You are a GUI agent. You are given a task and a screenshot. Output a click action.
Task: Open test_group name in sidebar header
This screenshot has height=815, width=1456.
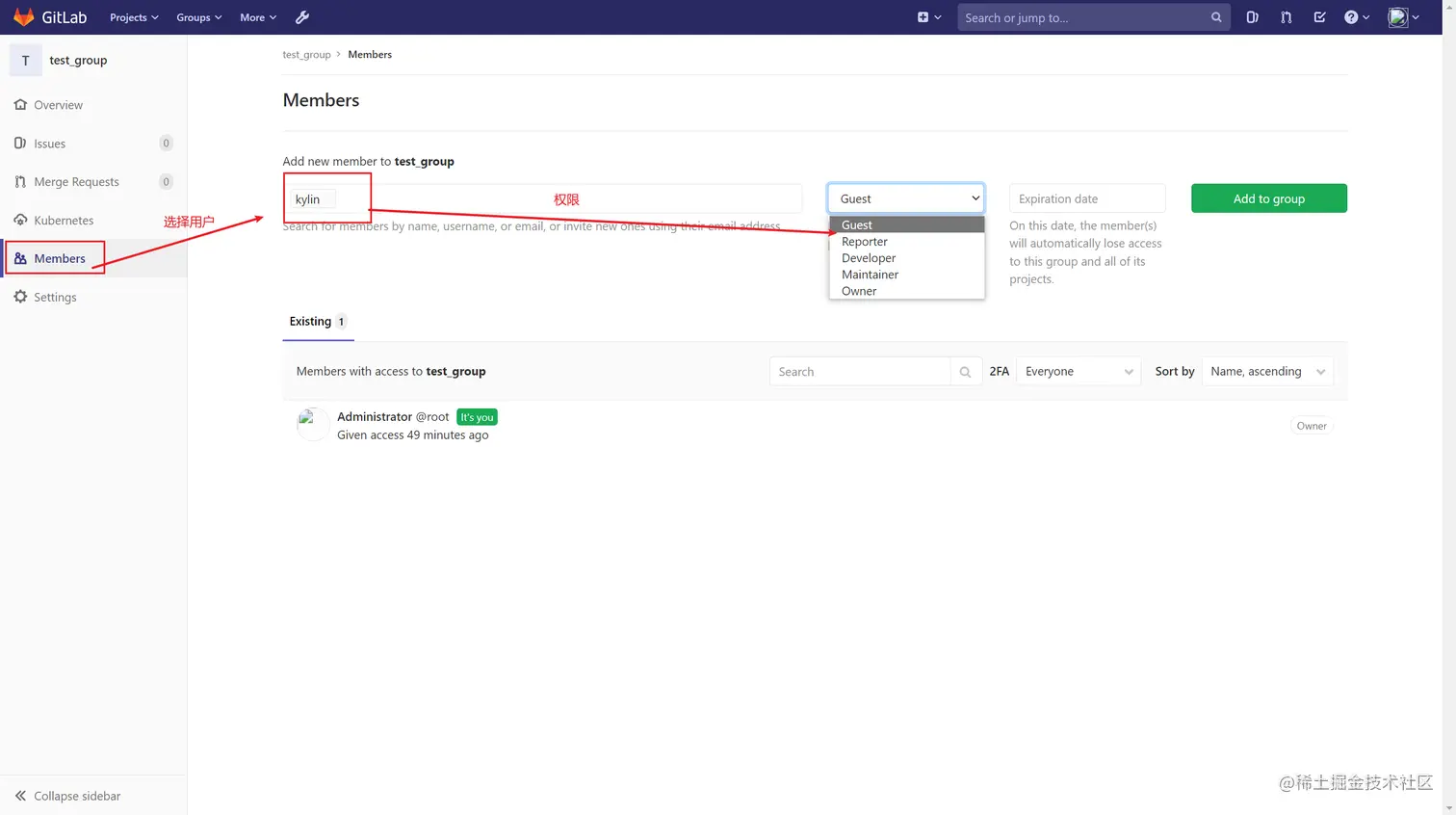point(78,60)
